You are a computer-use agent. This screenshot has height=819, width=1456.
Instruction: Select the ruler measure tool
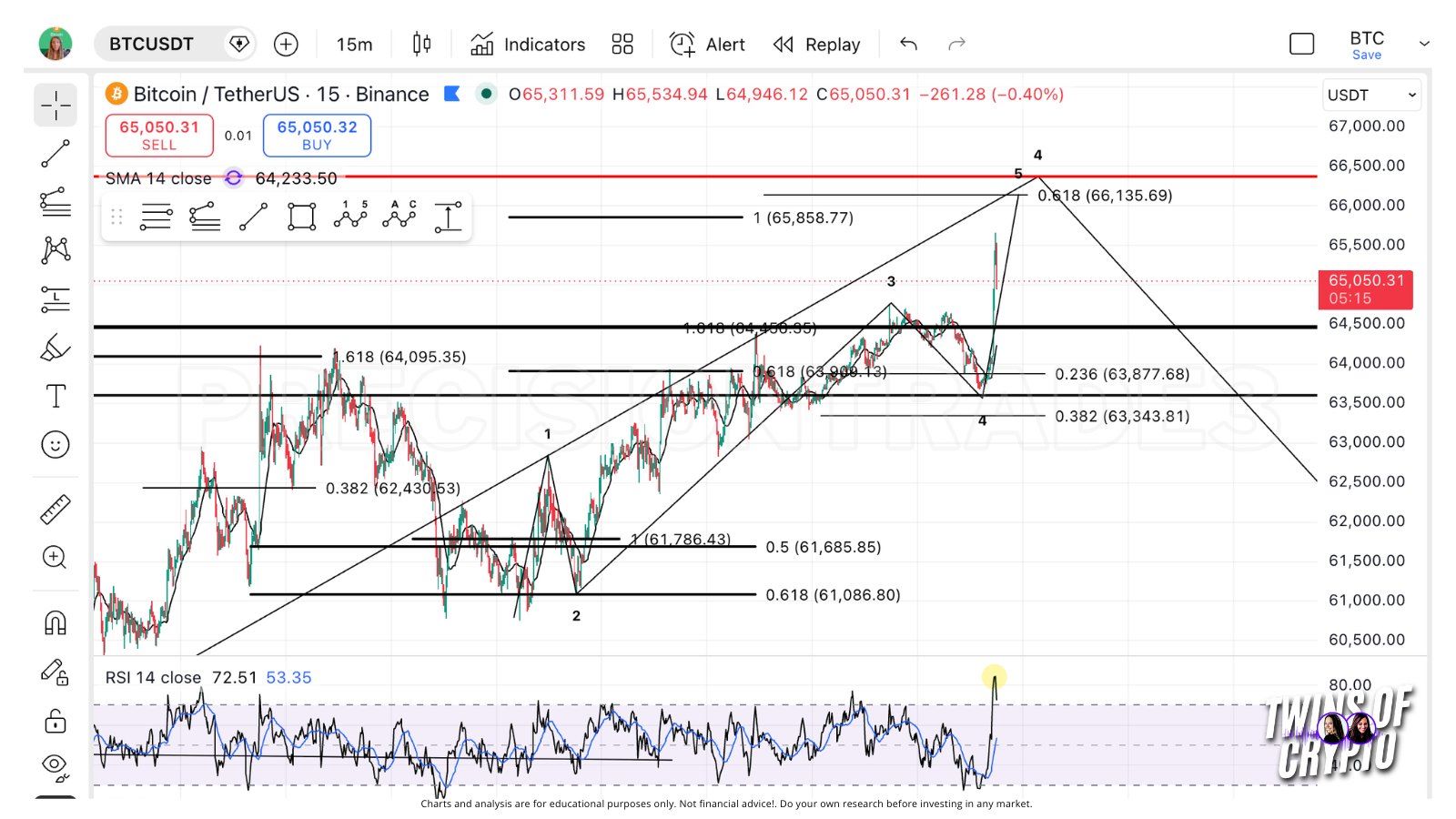[x=56, y=510]
